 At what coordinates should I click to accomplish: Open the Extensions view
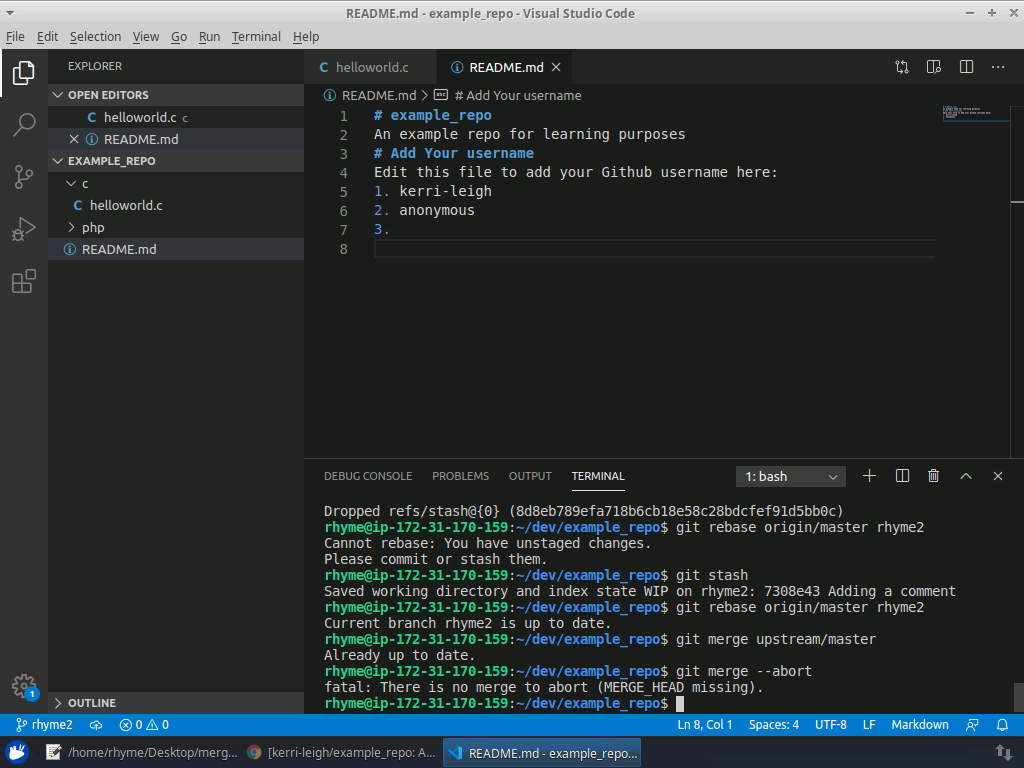tap(24, 282)
